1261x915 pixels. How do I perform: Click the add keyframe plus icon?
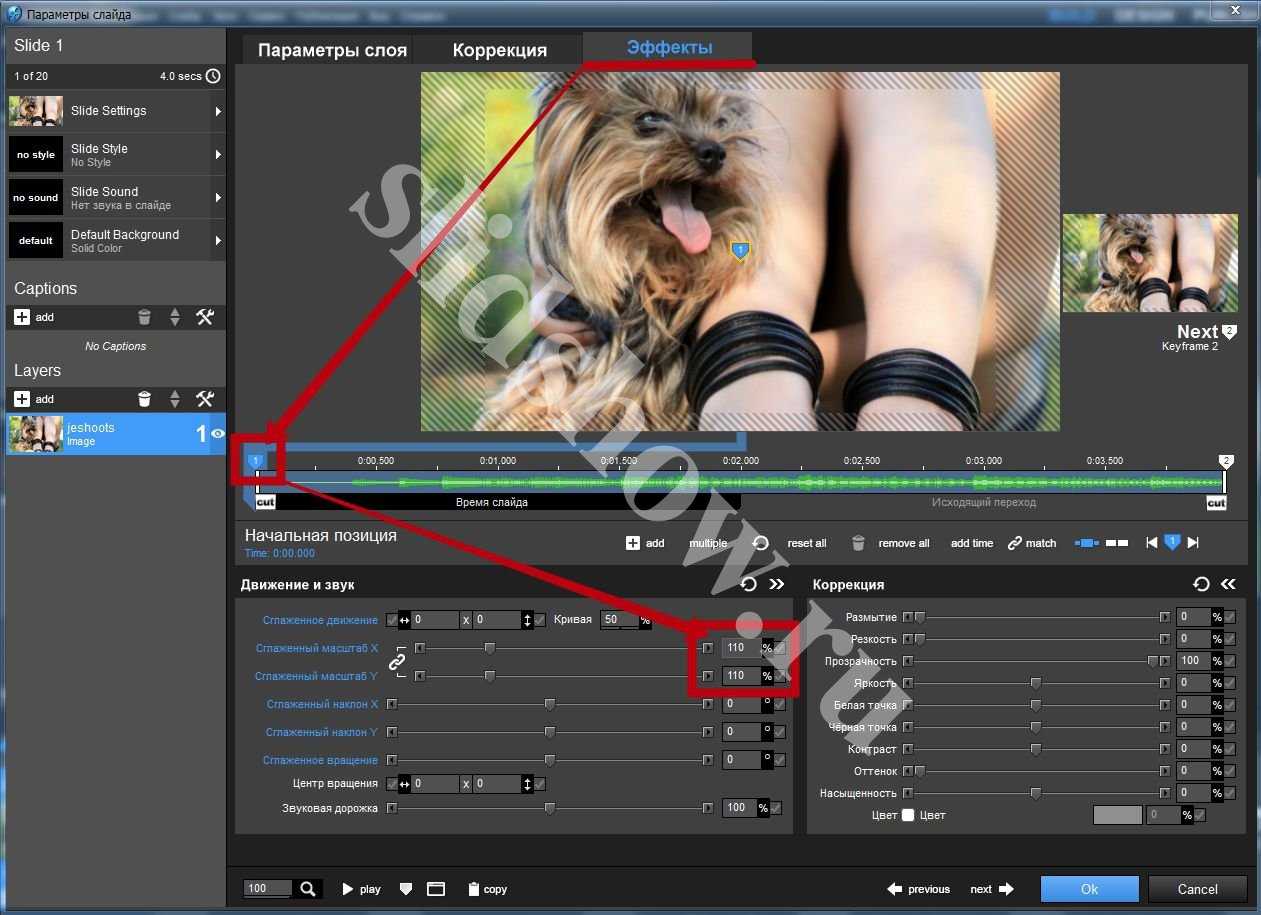633,543
